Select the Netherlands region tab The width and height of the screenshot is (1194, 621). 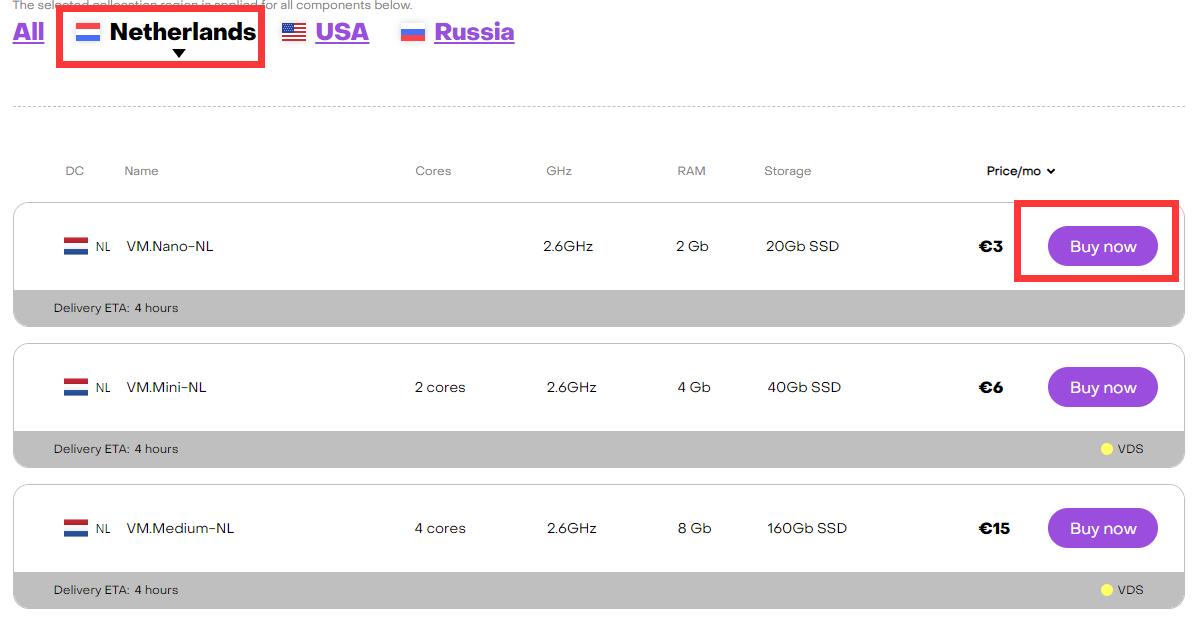[183, 32]
